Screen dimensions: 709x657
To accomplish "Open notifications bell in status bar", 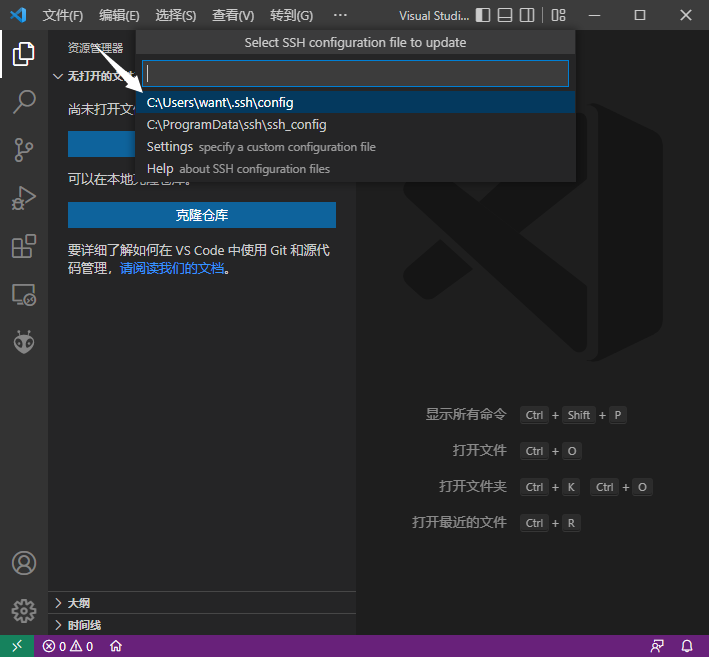I will click(x=687, y=646).
